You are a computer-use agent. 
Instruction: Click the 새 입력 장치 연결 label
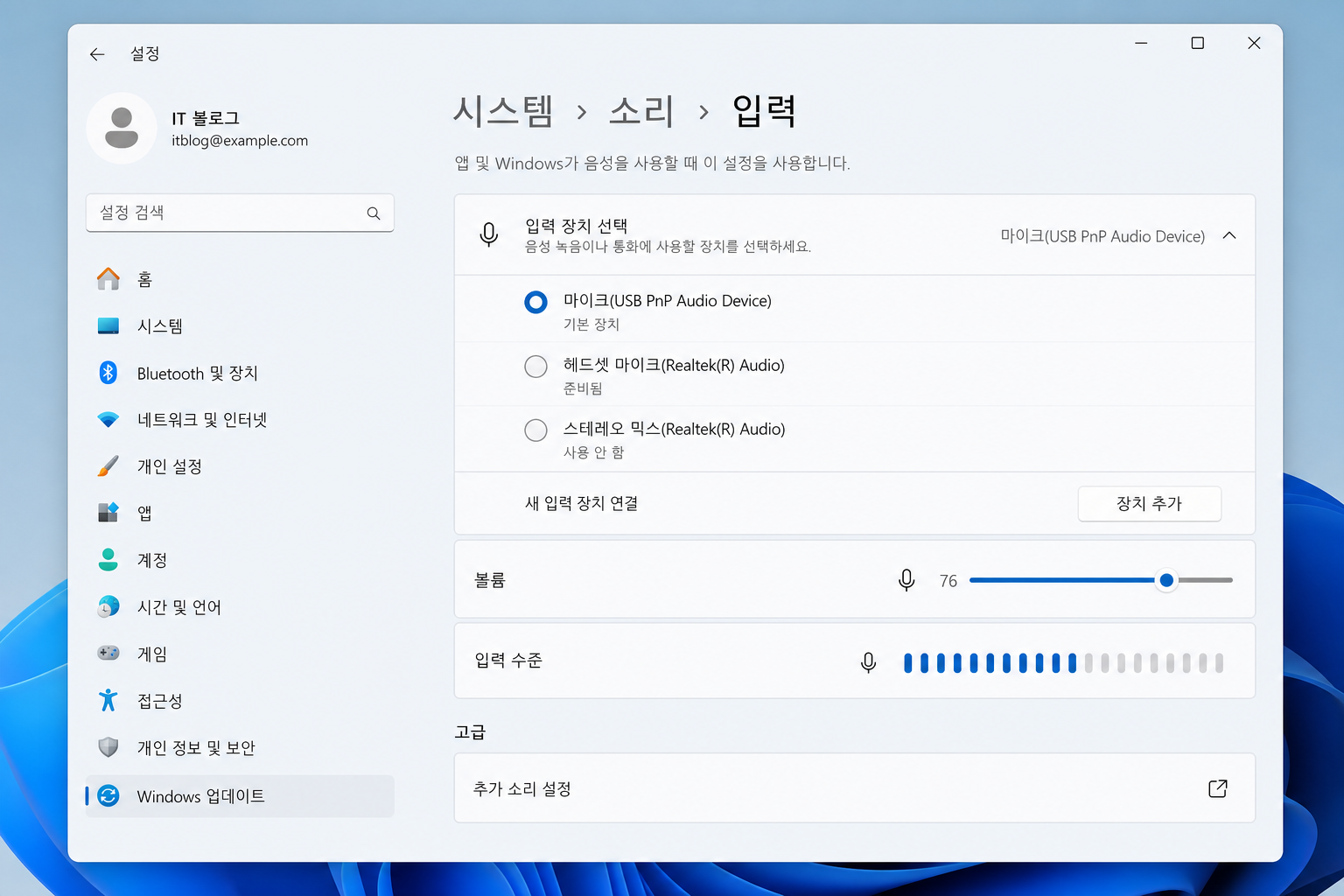click(581, 503)
